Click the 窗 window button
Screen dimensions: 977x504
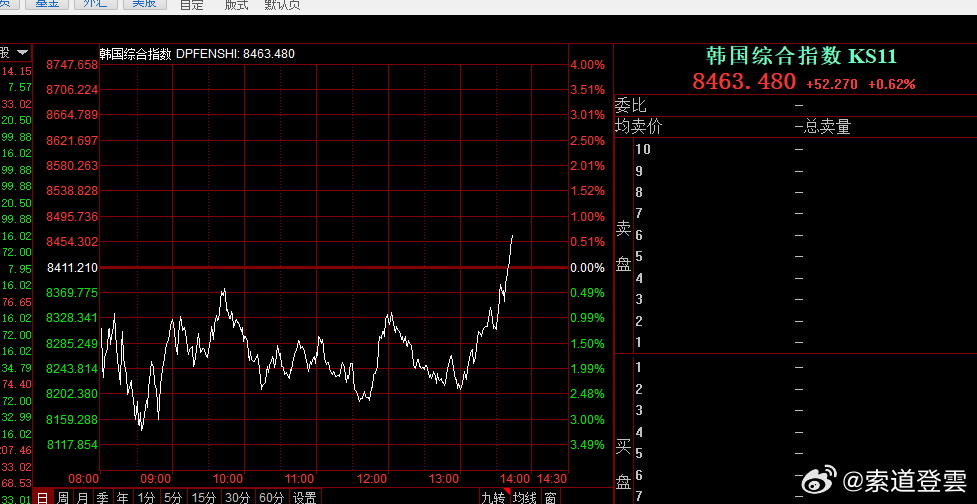550,497
